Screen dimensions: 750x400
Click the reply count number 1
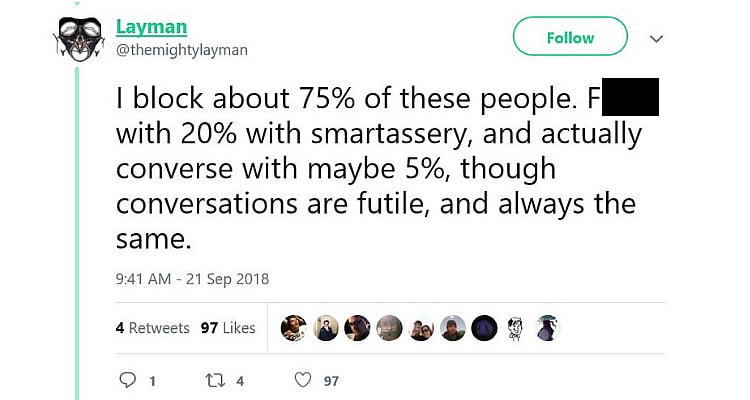click(152, 381)
